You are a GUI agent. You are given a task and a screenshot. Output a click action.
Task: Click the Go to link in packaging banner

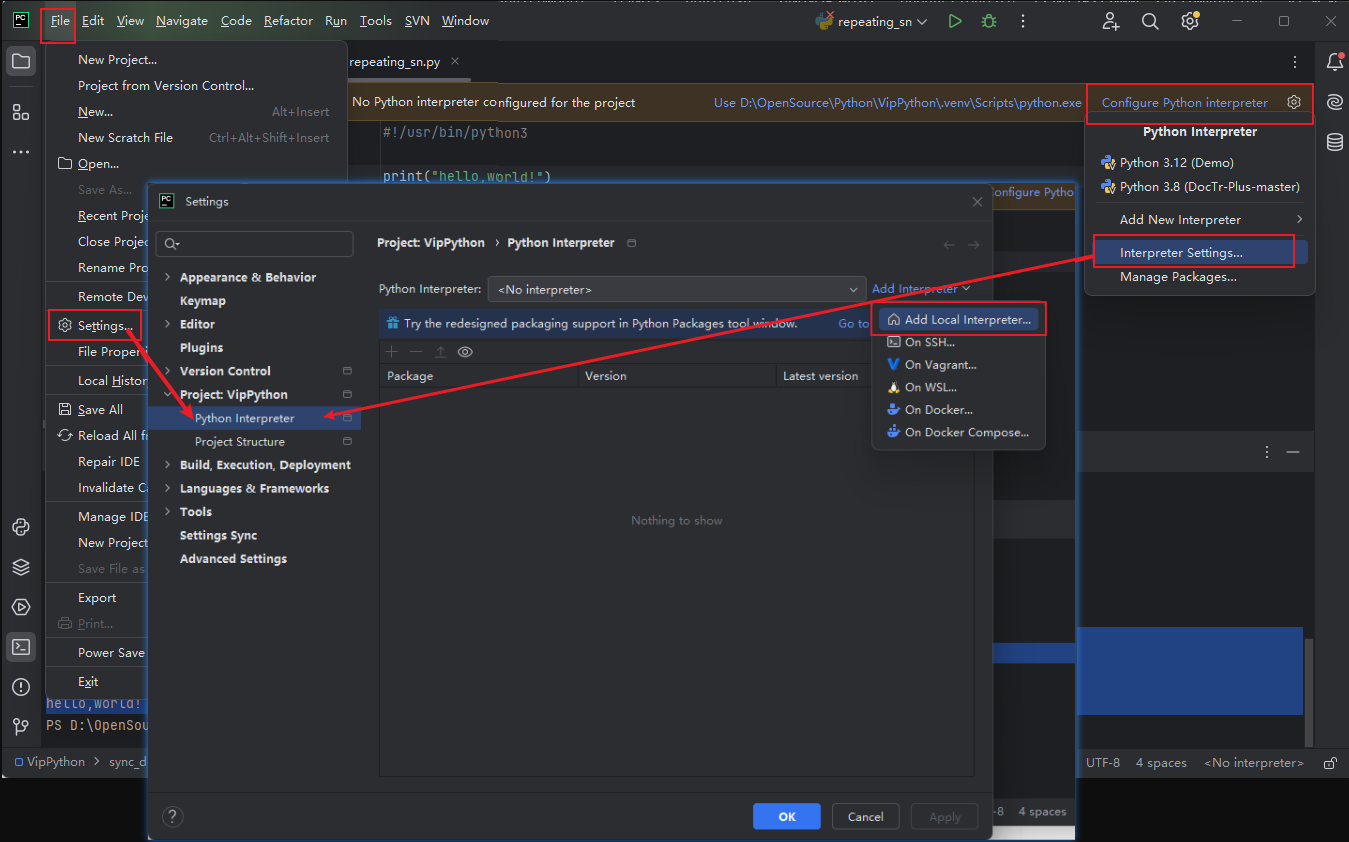[x=853, y=323]
